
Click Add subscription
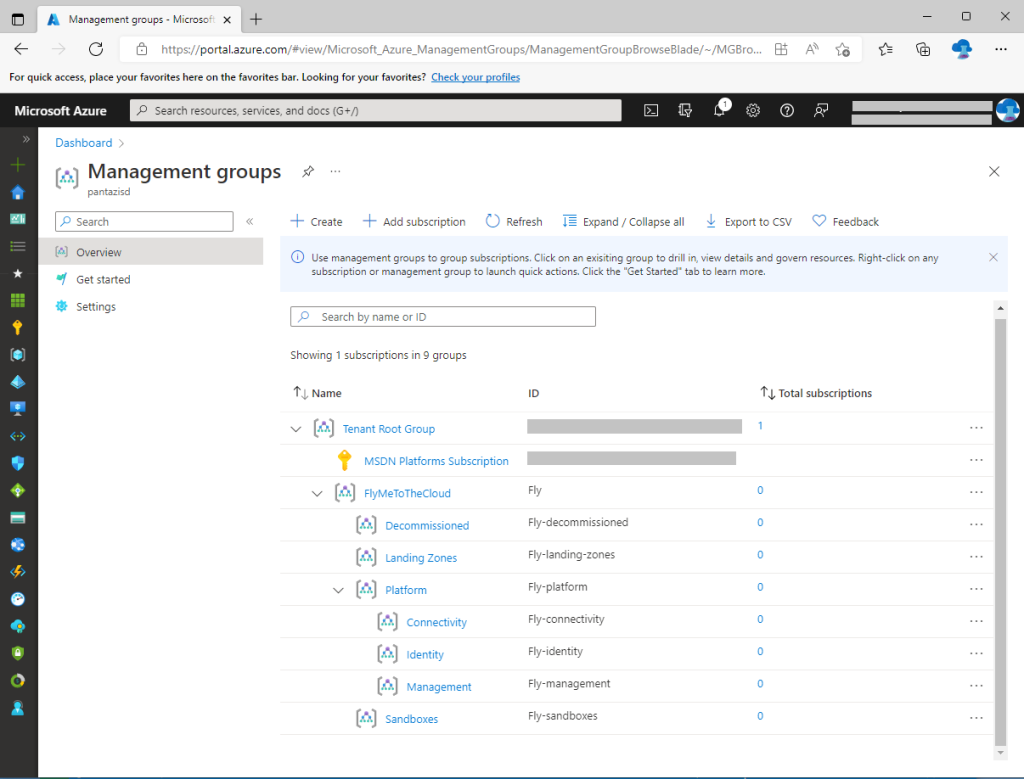tap(414, 221)
